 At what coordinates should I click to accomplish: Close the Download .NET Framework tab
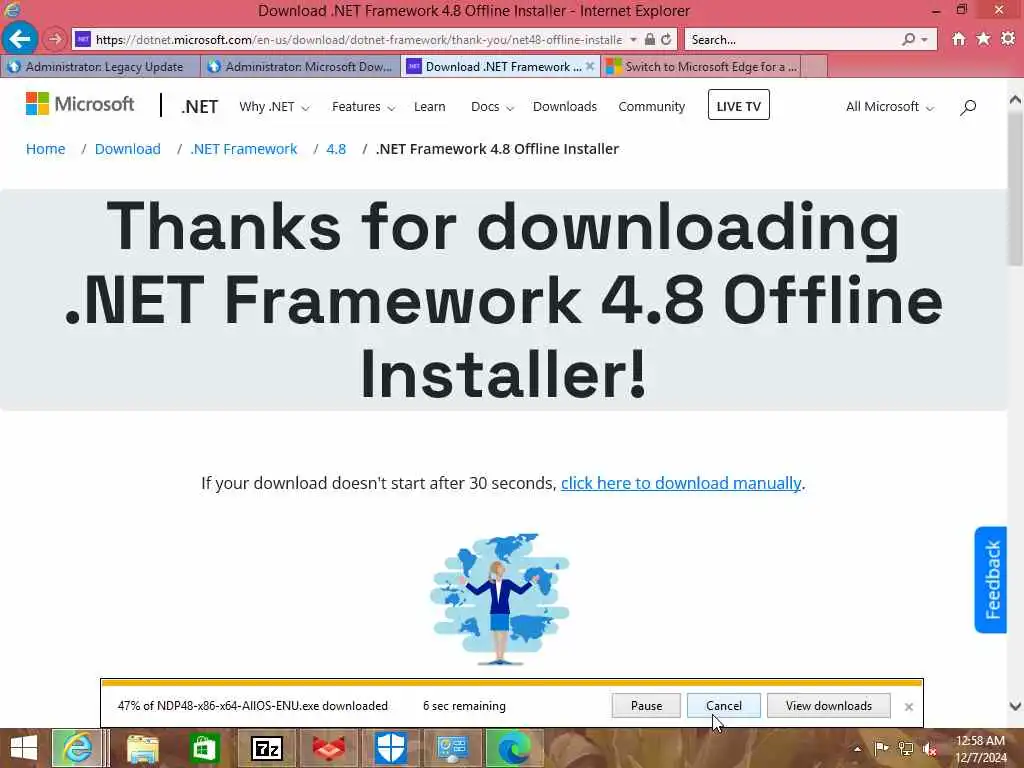coord(590,66)
